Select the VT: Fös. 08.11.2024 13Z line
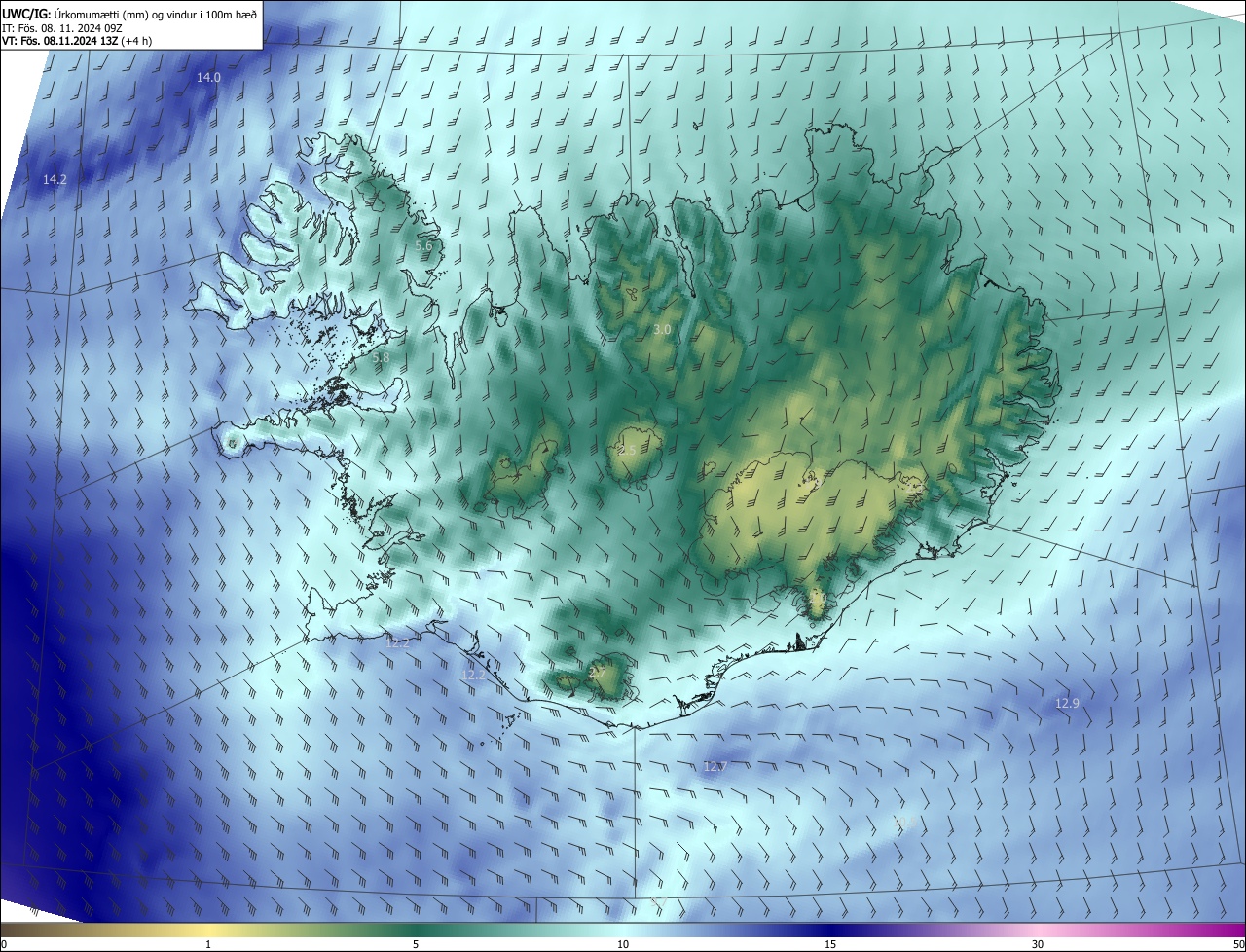 [77, 41]
